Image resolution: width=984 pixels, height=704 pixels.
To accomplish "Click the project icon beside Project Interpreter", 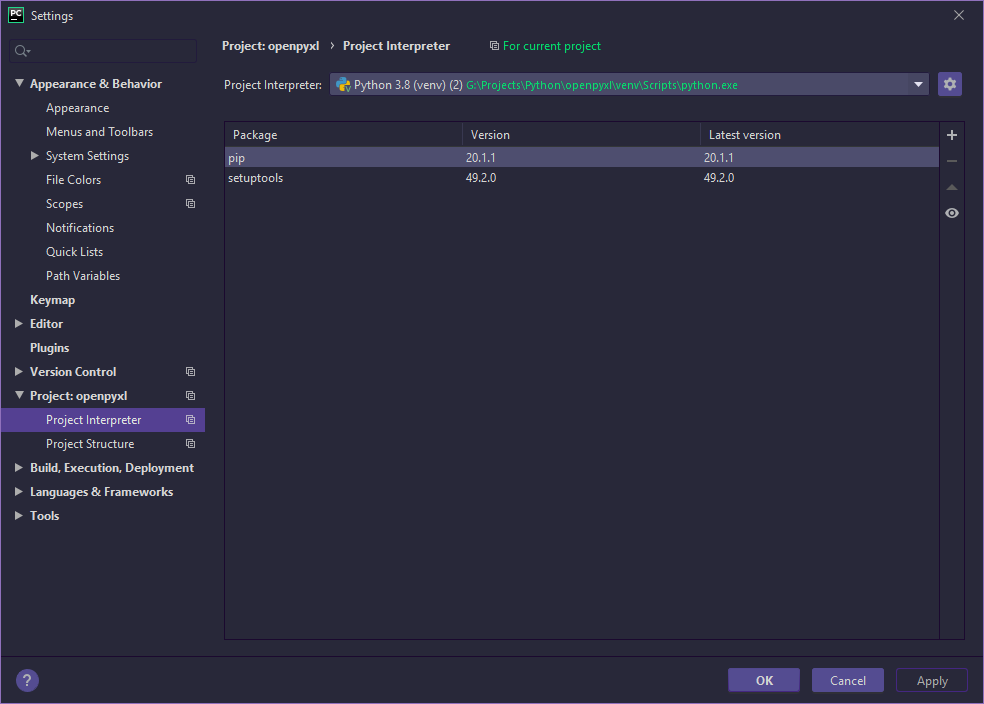I will pyautogui.click(x=190, y=419).
